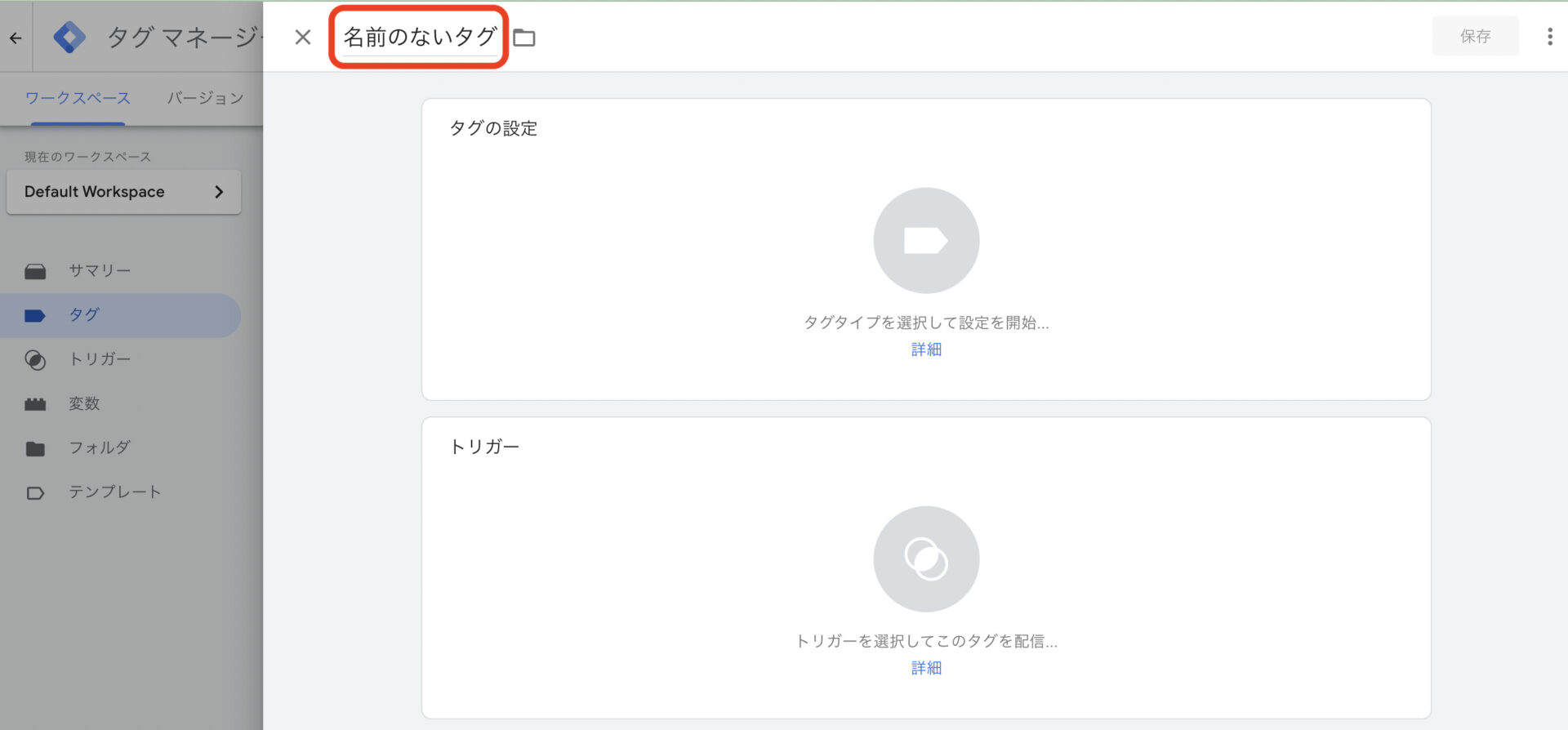1568x730 pixels.
Task: Click the テンプレート sidebar icon
Action: (35, 493)
